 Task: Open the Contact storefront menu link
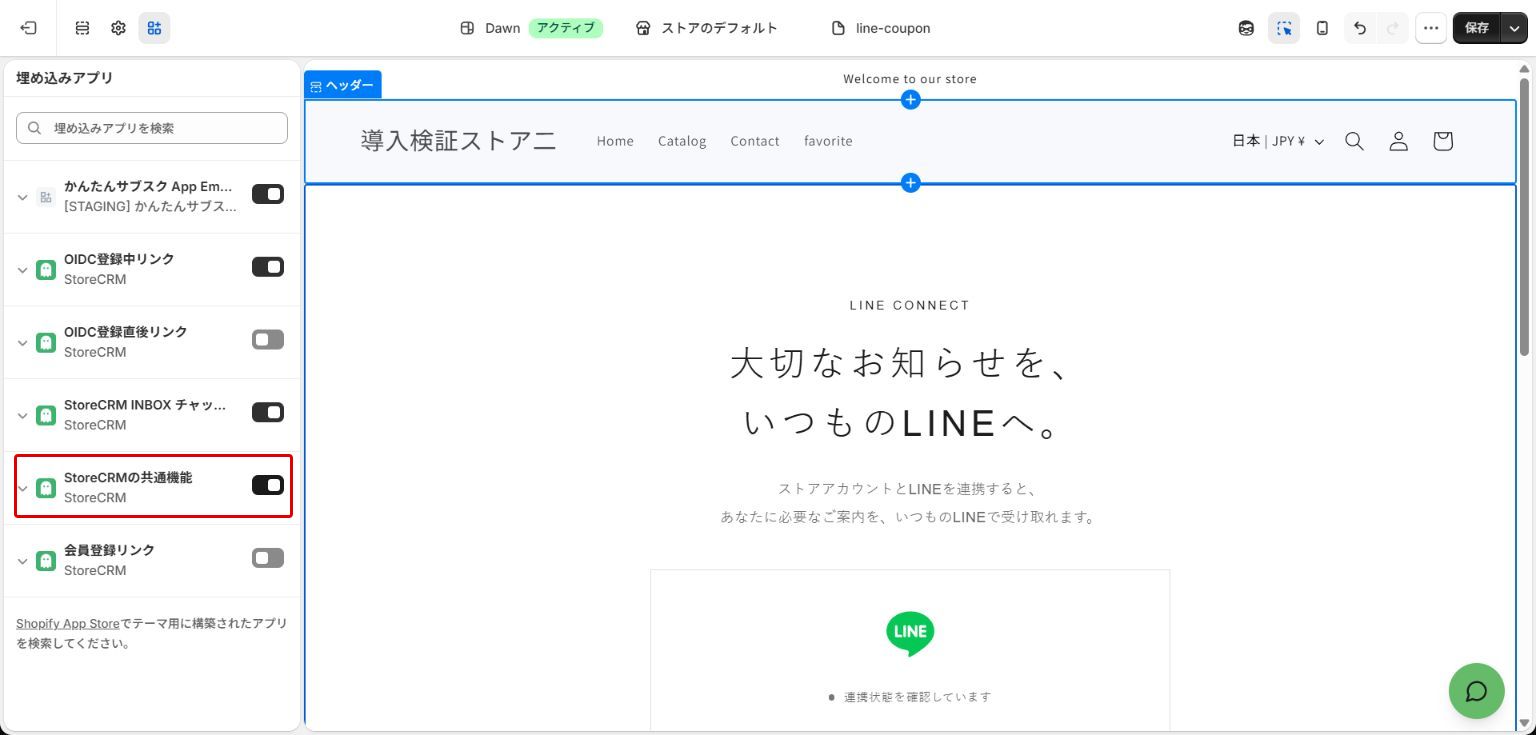(x=755, y=141)
